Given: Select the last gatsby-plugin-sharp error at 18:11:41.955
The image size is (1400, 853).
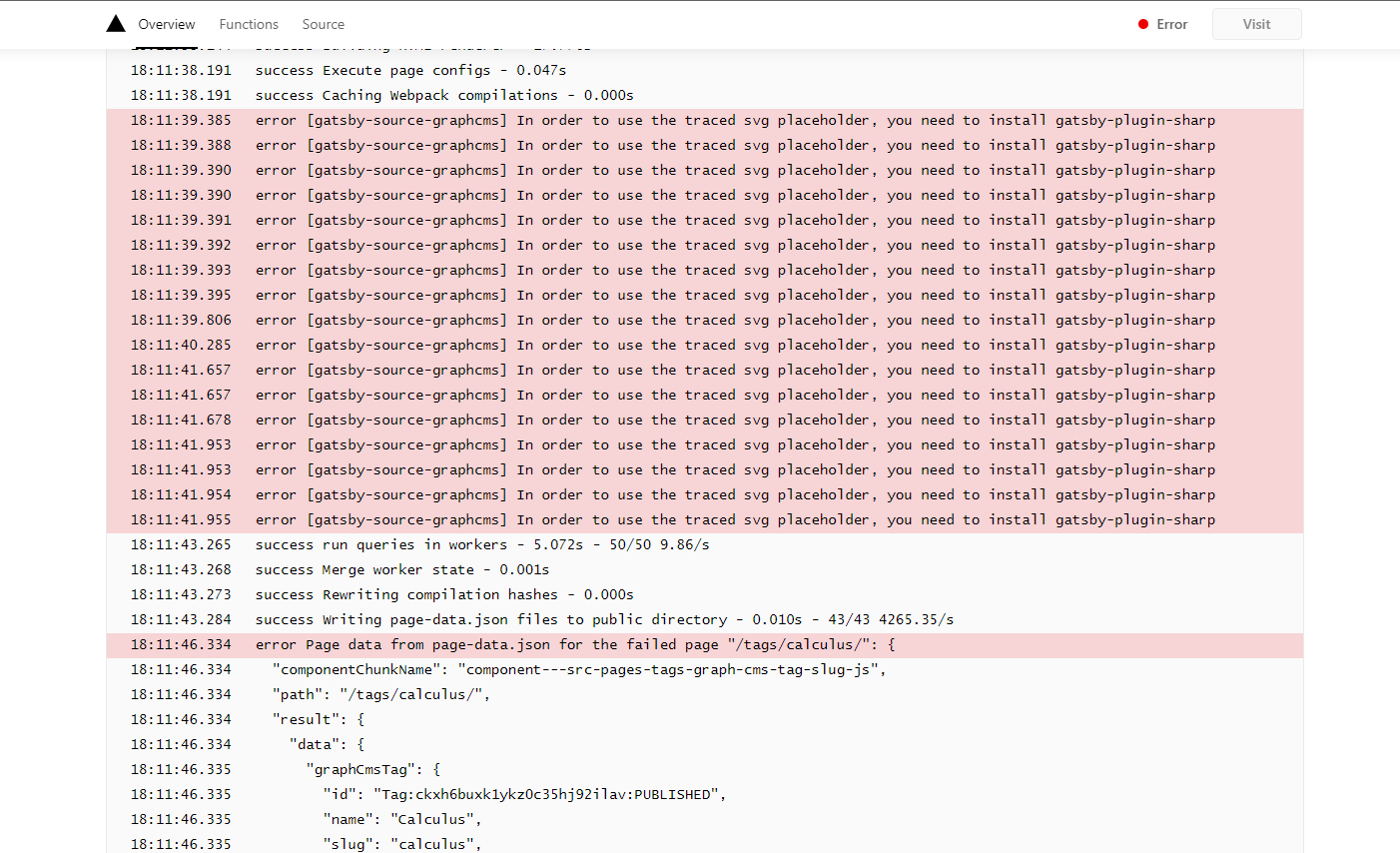Looking at the screenshot, I should [x=699, y=519].
